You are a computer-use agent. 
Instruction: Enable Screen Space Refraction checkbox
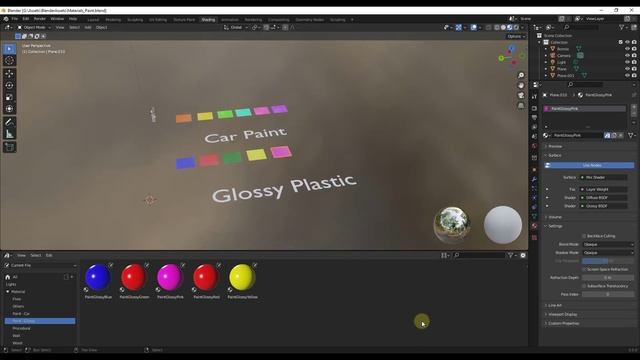[584, 269]
